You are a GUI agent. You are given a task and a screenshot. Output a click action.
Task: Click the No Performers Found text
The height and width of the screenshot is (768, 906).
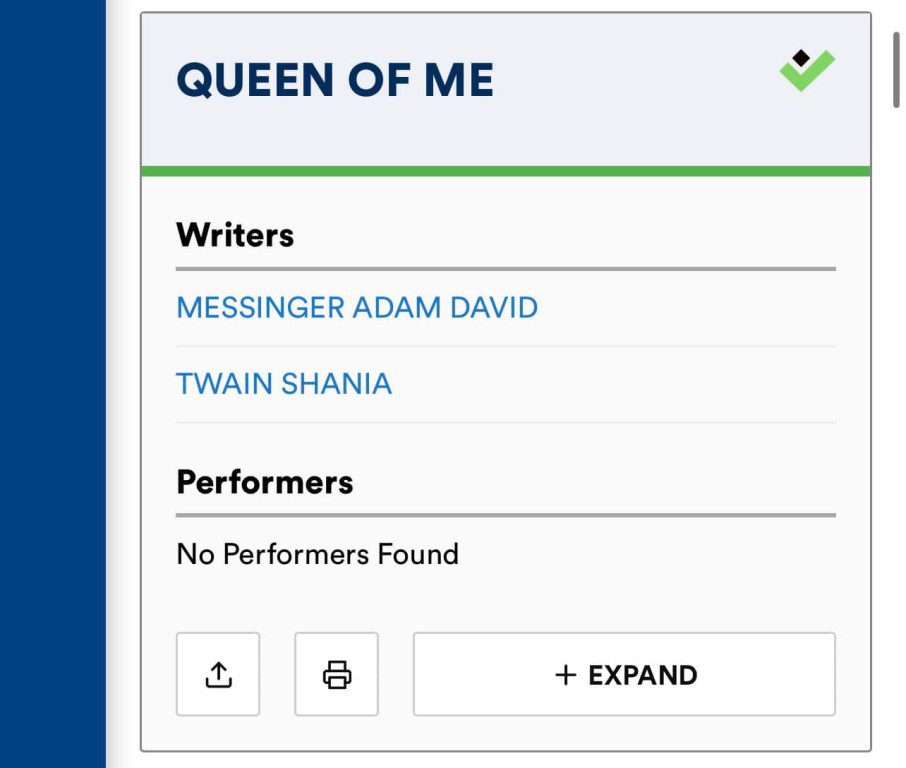tap(317, 554)
